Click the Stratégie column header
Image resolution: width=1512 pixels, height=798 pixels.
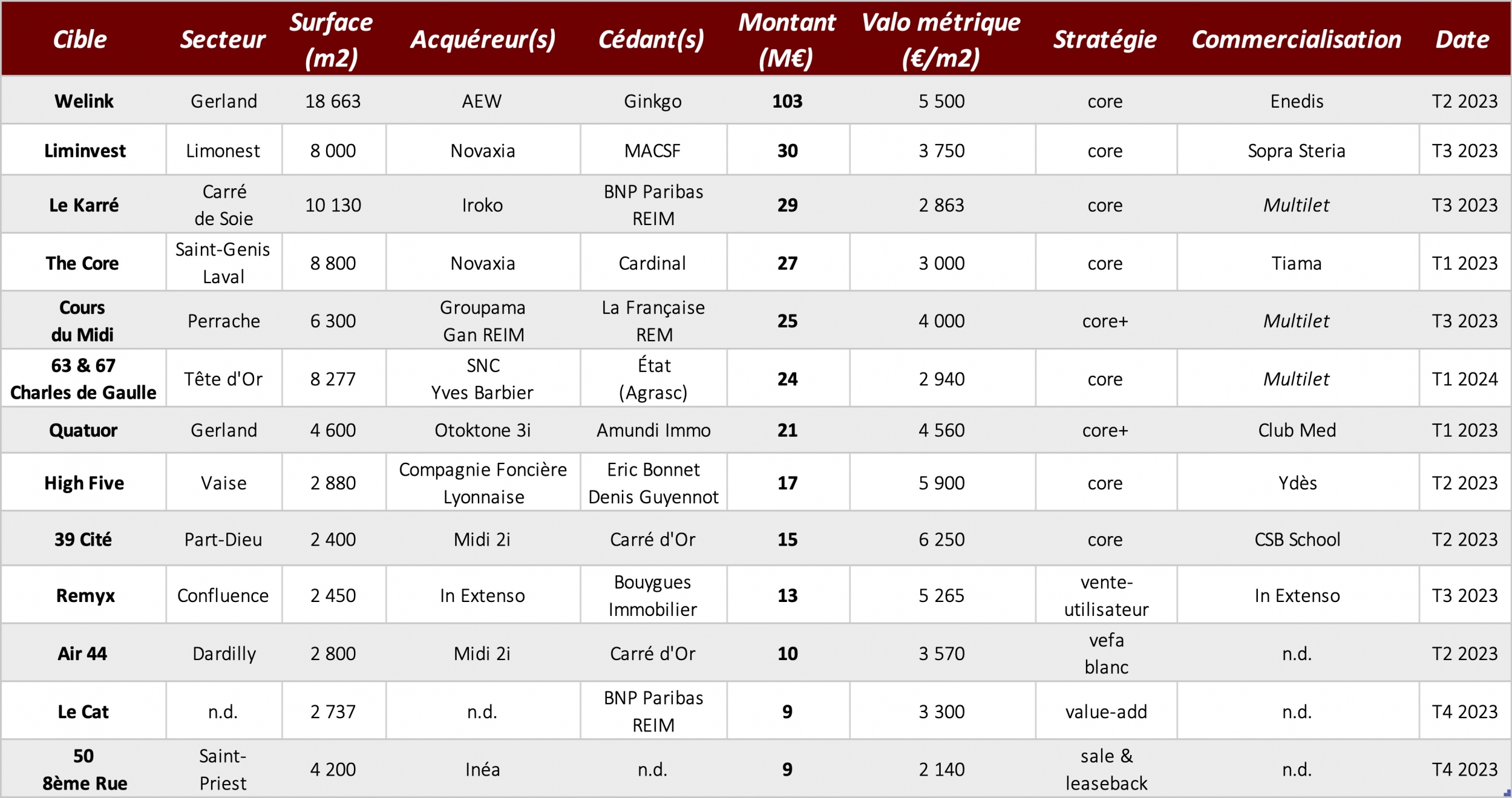point(1105,39)
